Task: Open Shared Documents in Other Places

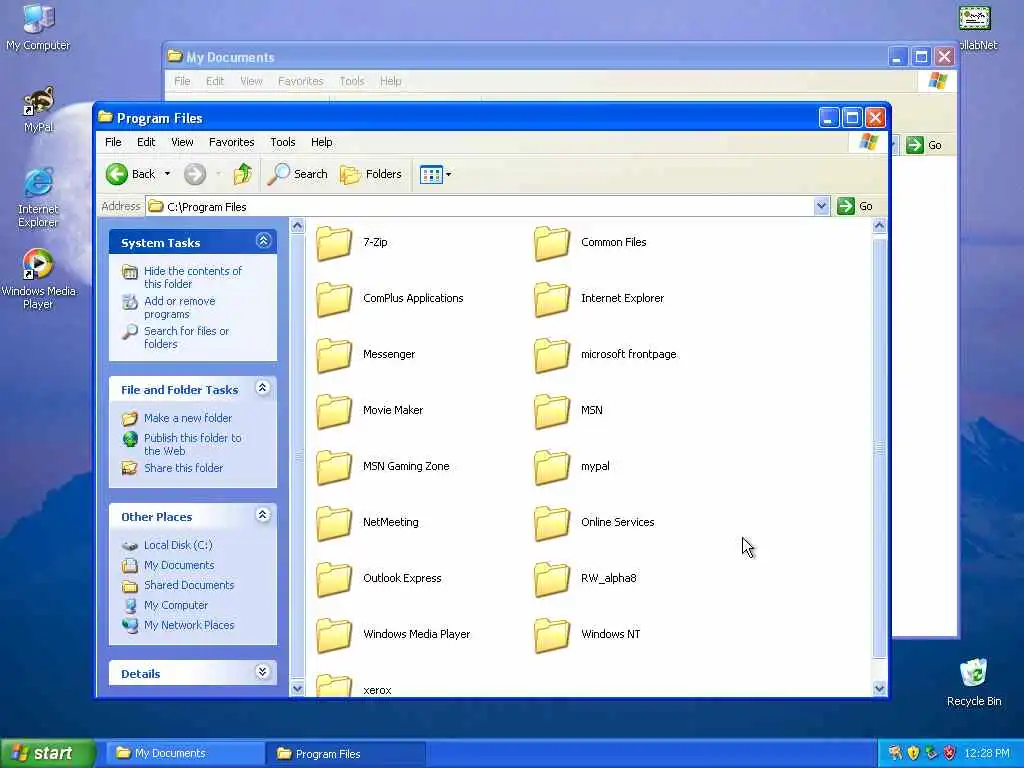Action: [189, 585]
